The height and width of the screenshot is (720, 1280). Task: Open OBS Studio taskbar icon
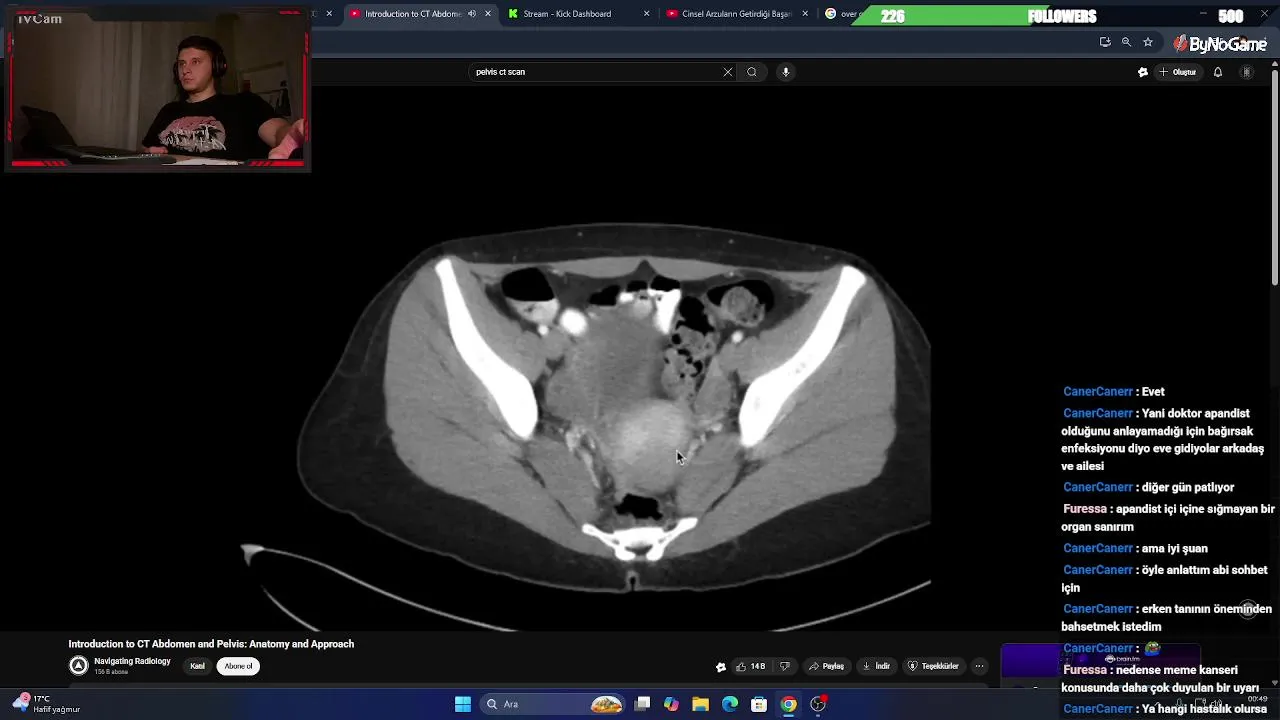pos(818,704)
